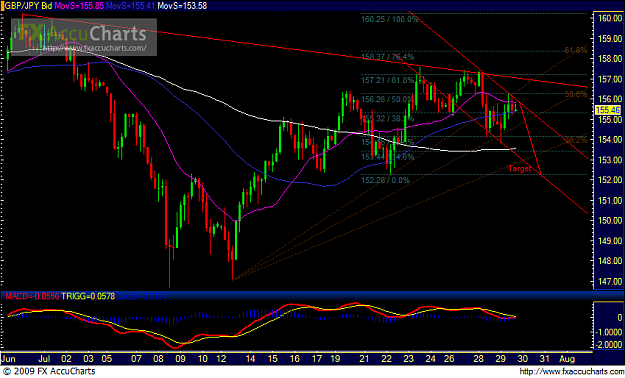The image size is (625, 378).
Task: Click the 28 date axis label
Action: tap(479, 358)
